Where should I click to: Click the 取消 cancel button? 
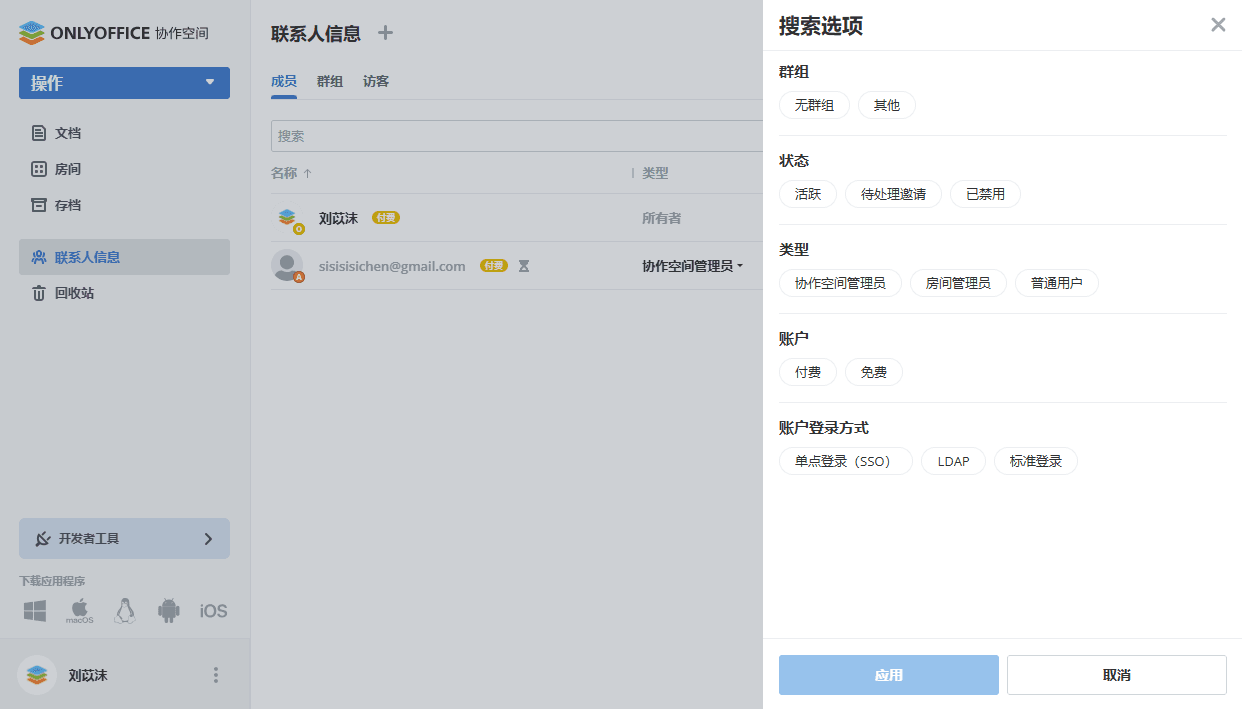point(1117,675)
